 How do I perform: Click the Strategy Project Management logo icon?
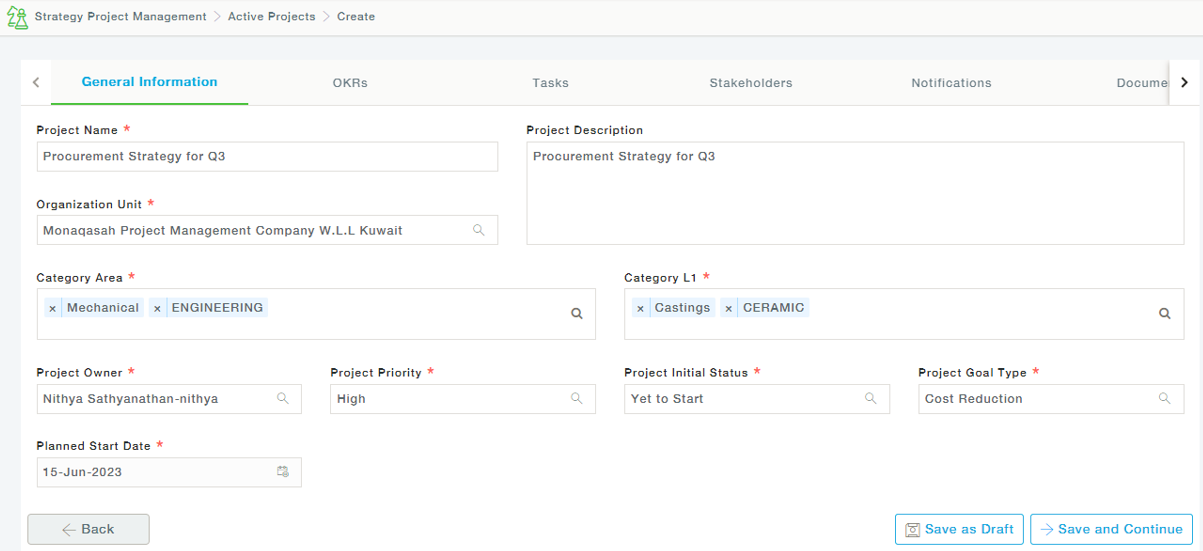point(17,17)
